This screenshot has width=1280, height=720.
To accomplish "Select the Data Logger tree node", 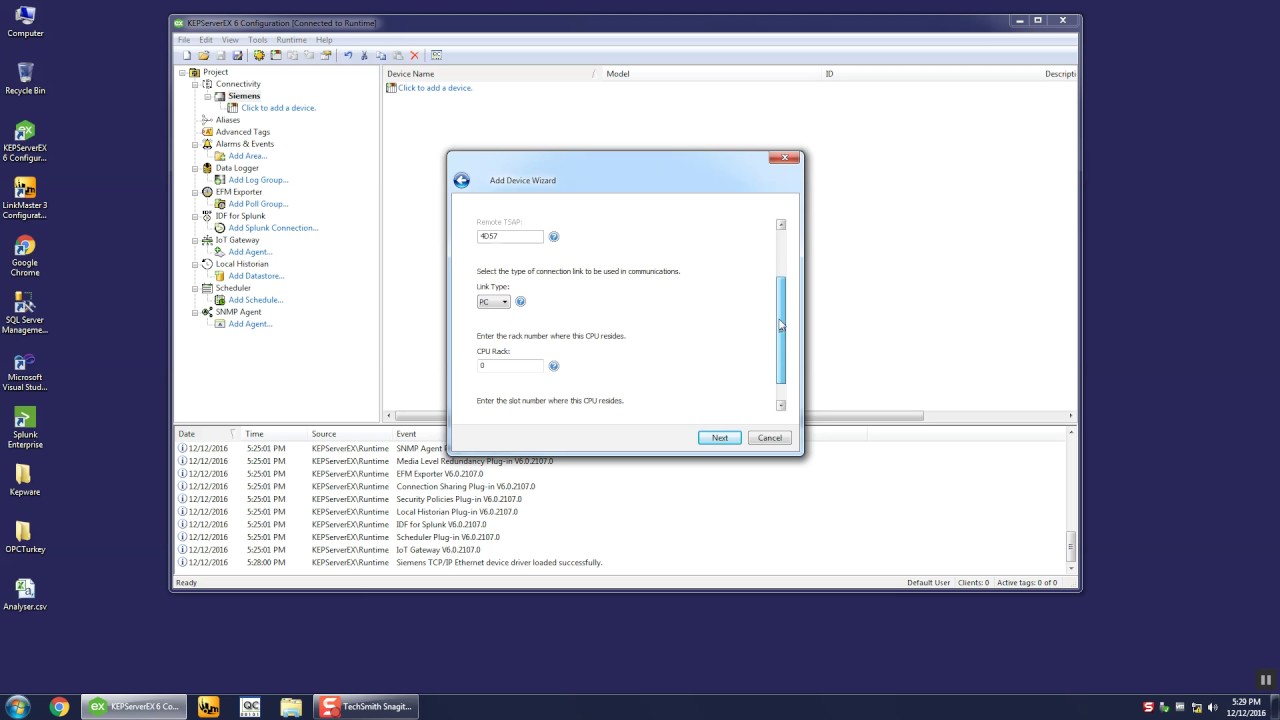I will click(x=237, y=168).
